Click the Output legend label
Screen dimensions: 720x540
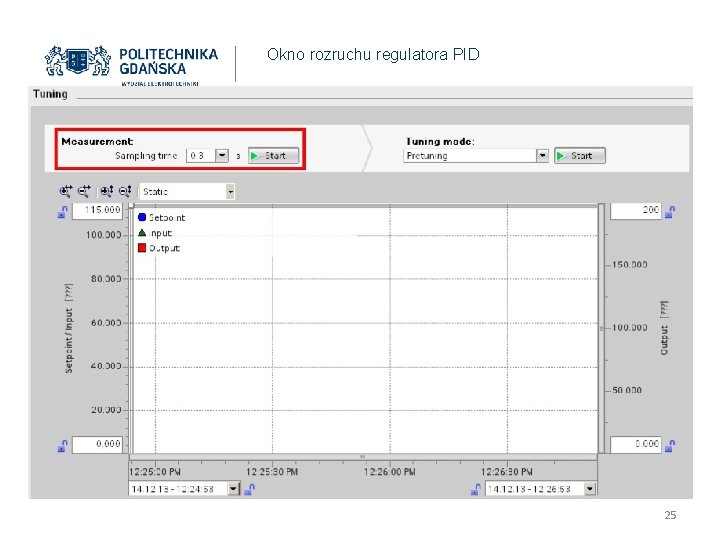[x=164, y=248]
